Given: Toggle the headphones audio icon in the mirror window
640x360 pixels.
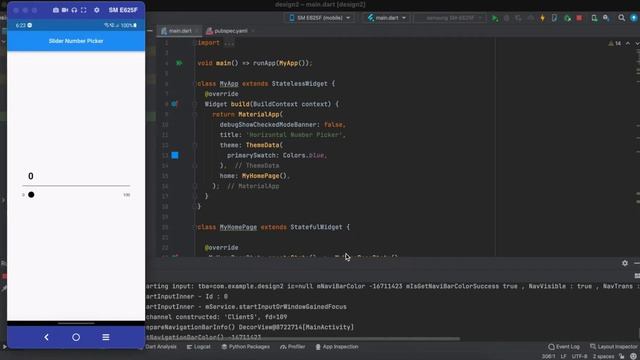Looking at the screenshot, I should click(x=74, y=10).
